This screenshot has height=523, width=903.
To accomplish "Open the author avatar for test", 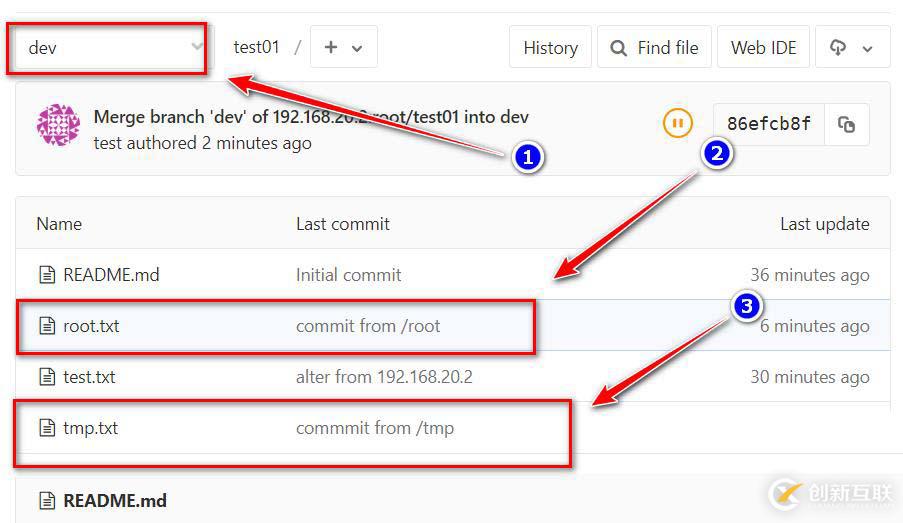I will point(58,124).
